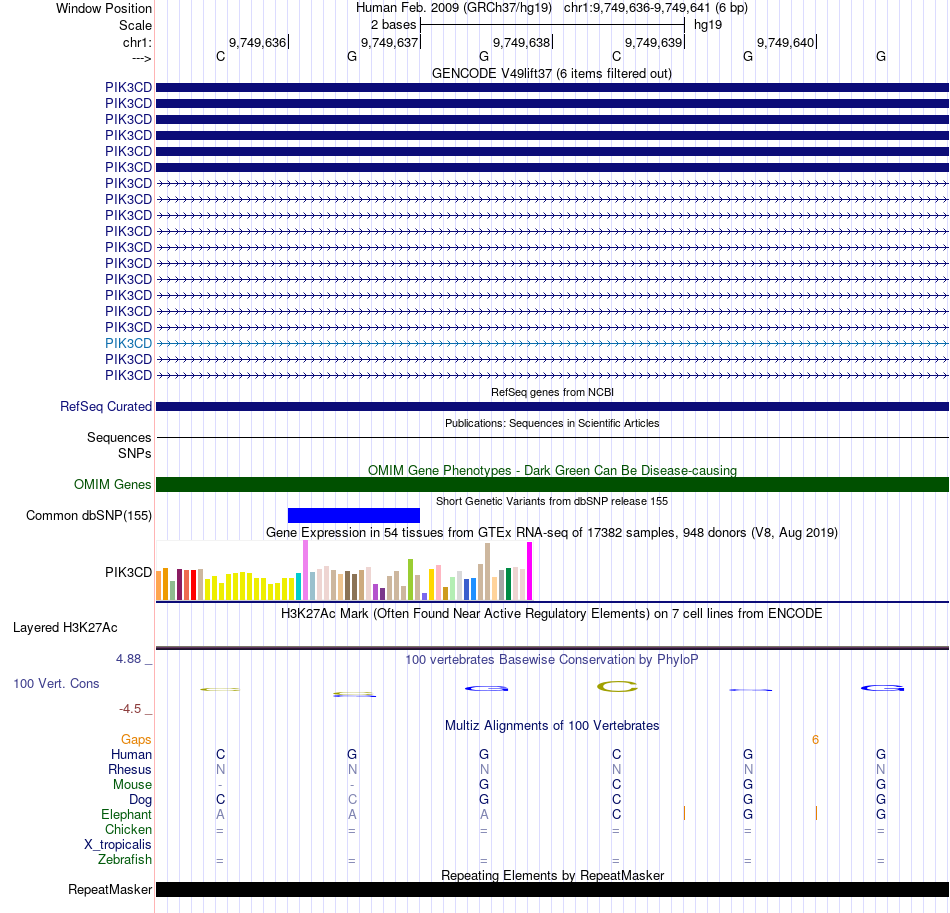The image size is (950, 913).
Task: Click the Human species label
Action: [131, 755]
